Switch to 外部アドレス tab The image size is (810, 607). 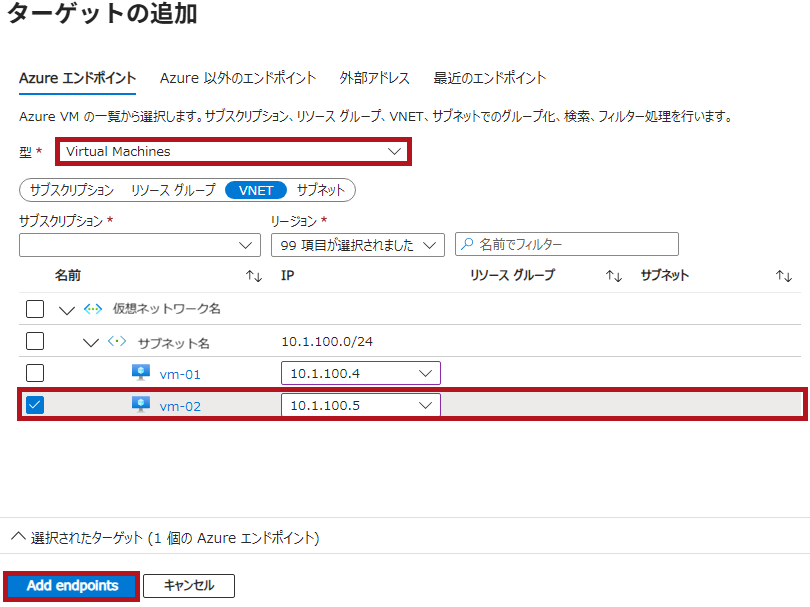coord(375,78)
